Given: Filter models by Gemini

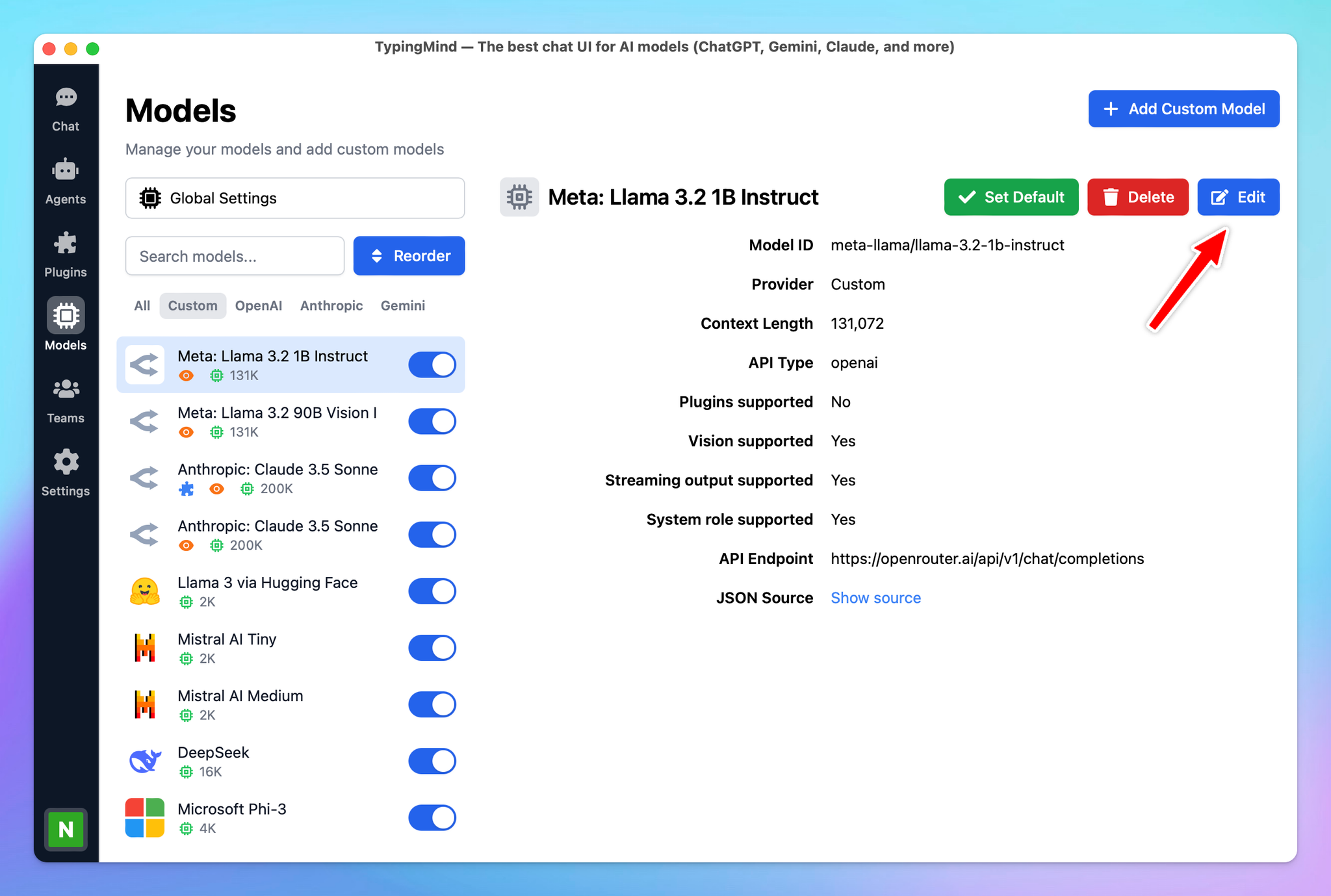Looking at the screenshot, I should (403, 305).
